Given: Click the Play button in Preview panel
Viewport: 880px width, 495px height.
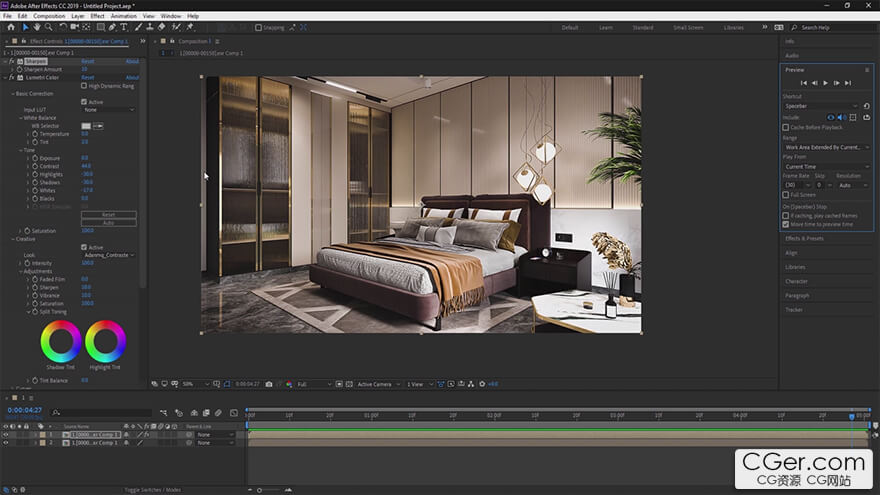Looking at the screenshot, I should click(x=825, y=83).
